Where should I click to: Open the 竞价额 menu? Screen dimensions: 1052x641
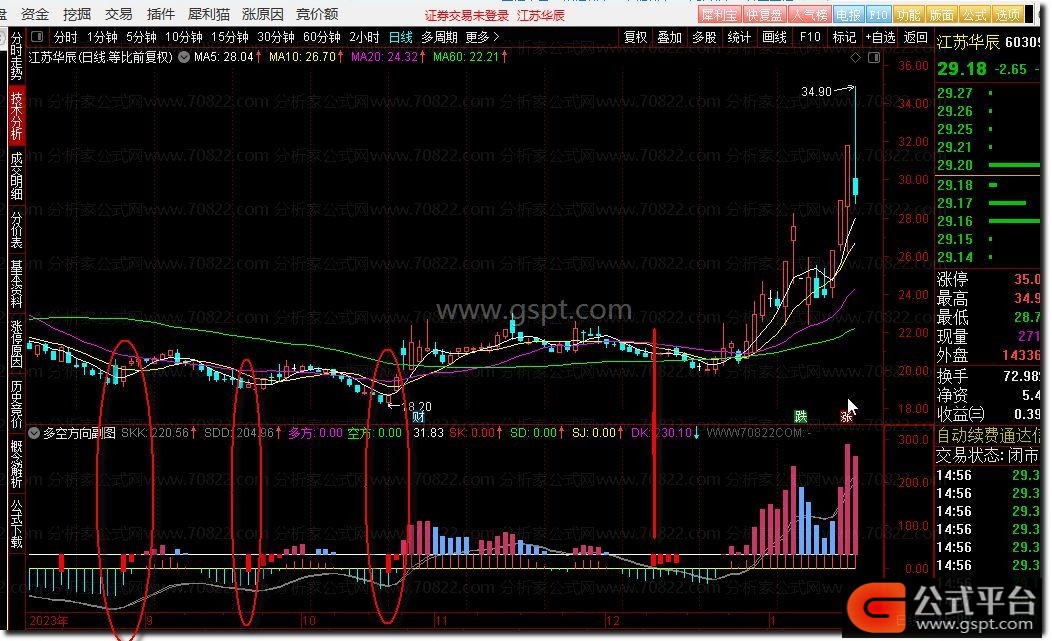pyautogui.click(x=317, y=13)
